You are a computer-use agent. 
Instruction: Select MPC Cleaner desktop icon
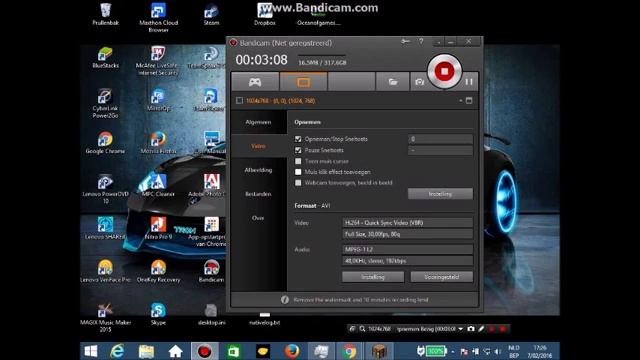[158, 186]
